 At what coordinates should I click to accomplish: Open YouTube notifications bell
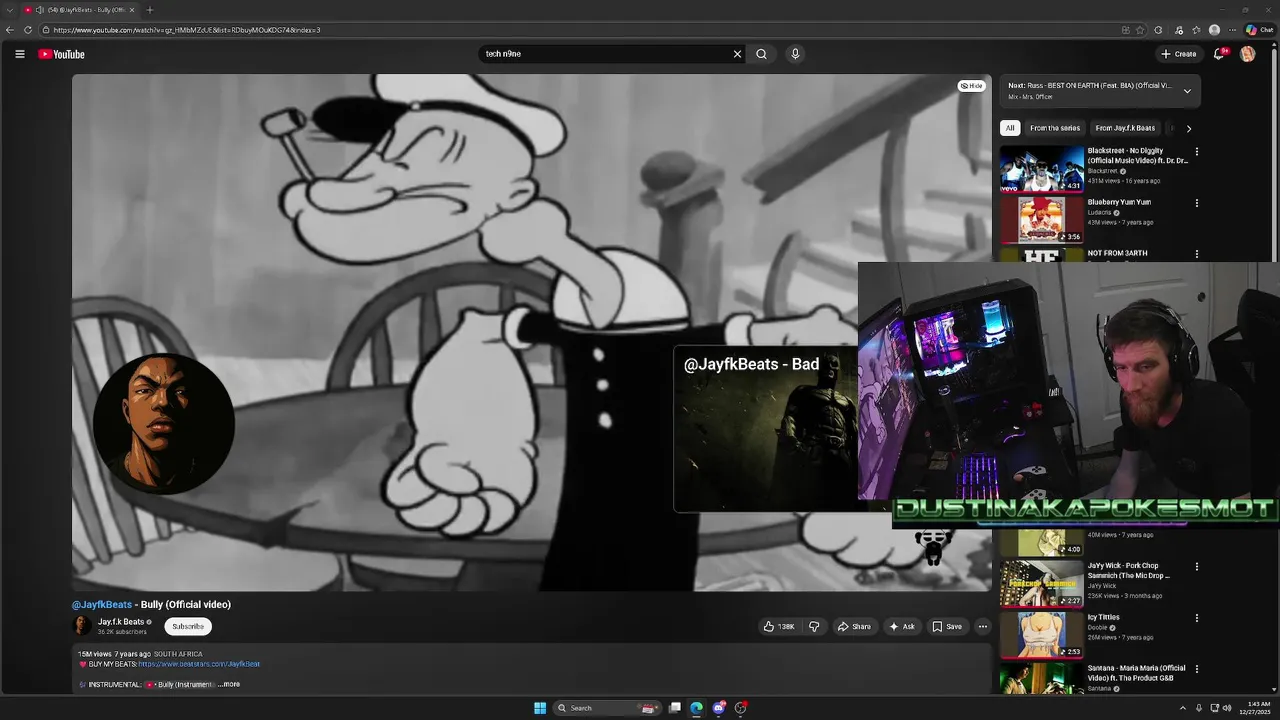pos(1219,54)
